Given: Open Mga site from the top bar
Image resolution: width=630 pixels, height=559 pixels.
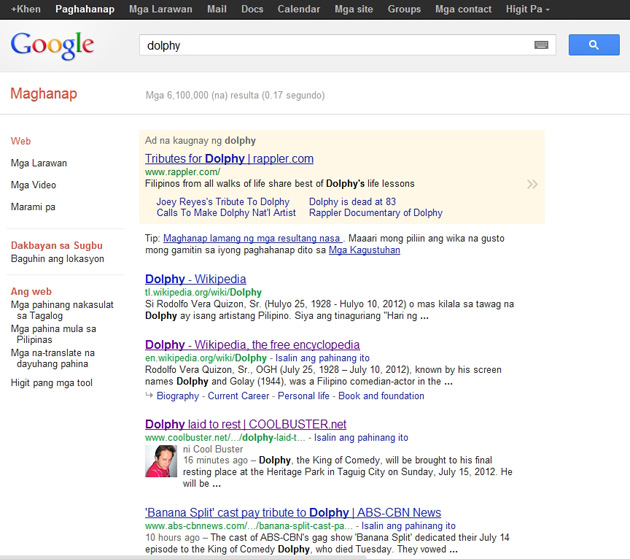Looking at the screenshot, I should (x=354, y=9).
